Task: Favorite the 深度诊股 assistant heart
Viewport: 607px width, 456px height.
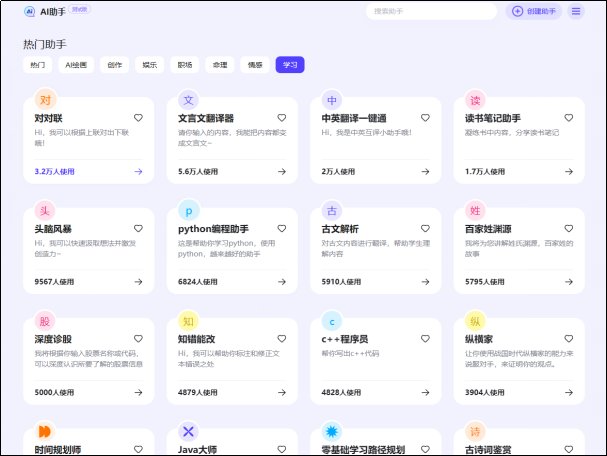Action: [138, 339]
